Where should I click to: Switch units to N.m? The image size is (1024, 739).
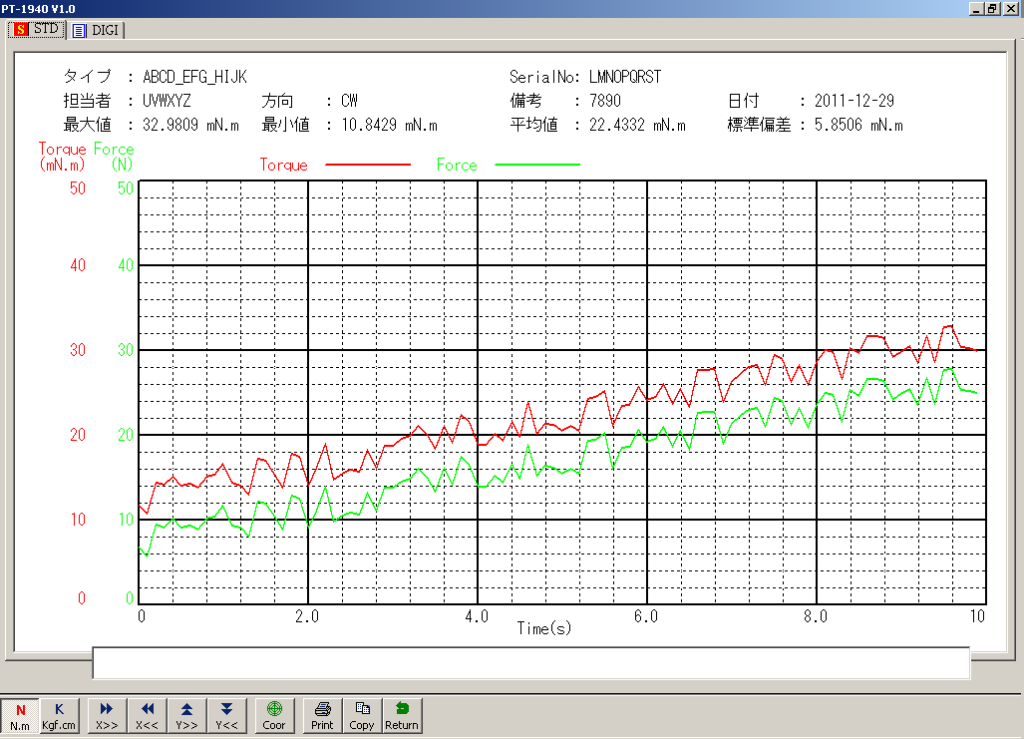[20, 714]
